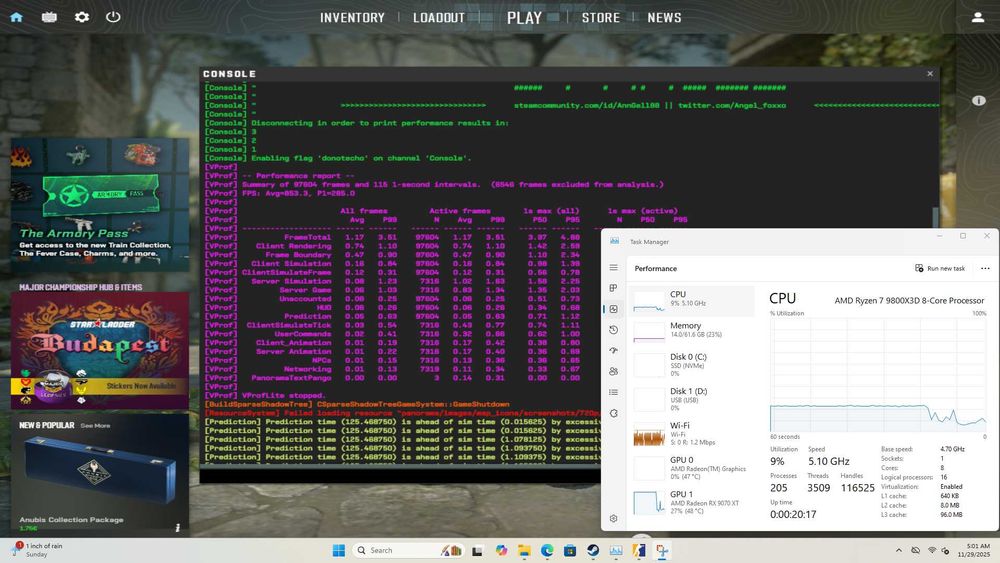The image size is (1000, 563).
Task: Open Task Manager settings gear
Action: point(614,518)
